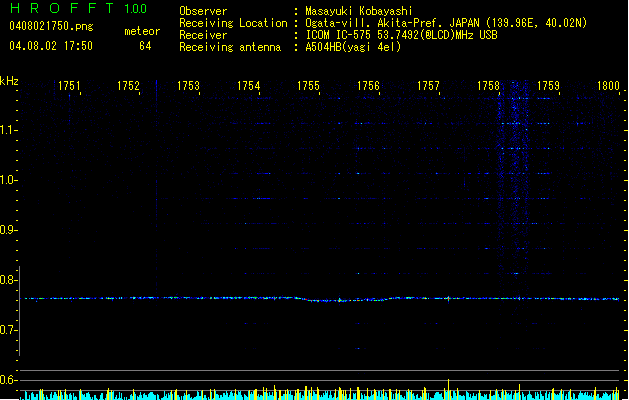Image resolution: width=629 pixels, height=400 pixels.
Task: Click the 1800 time marker
Action: [609, 86]
